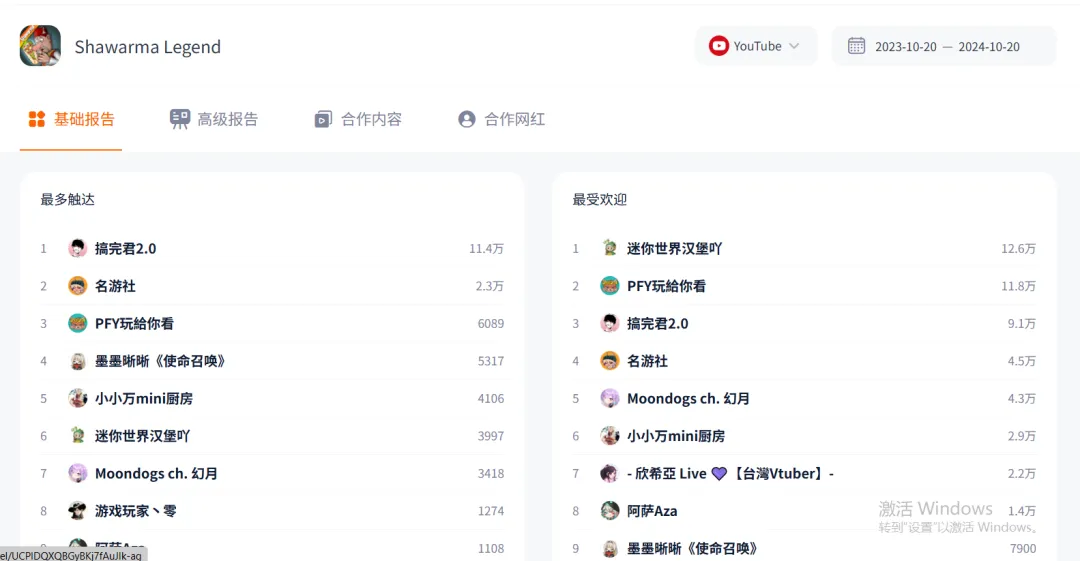Switch to the 高级报告 tab

[214, 119]
